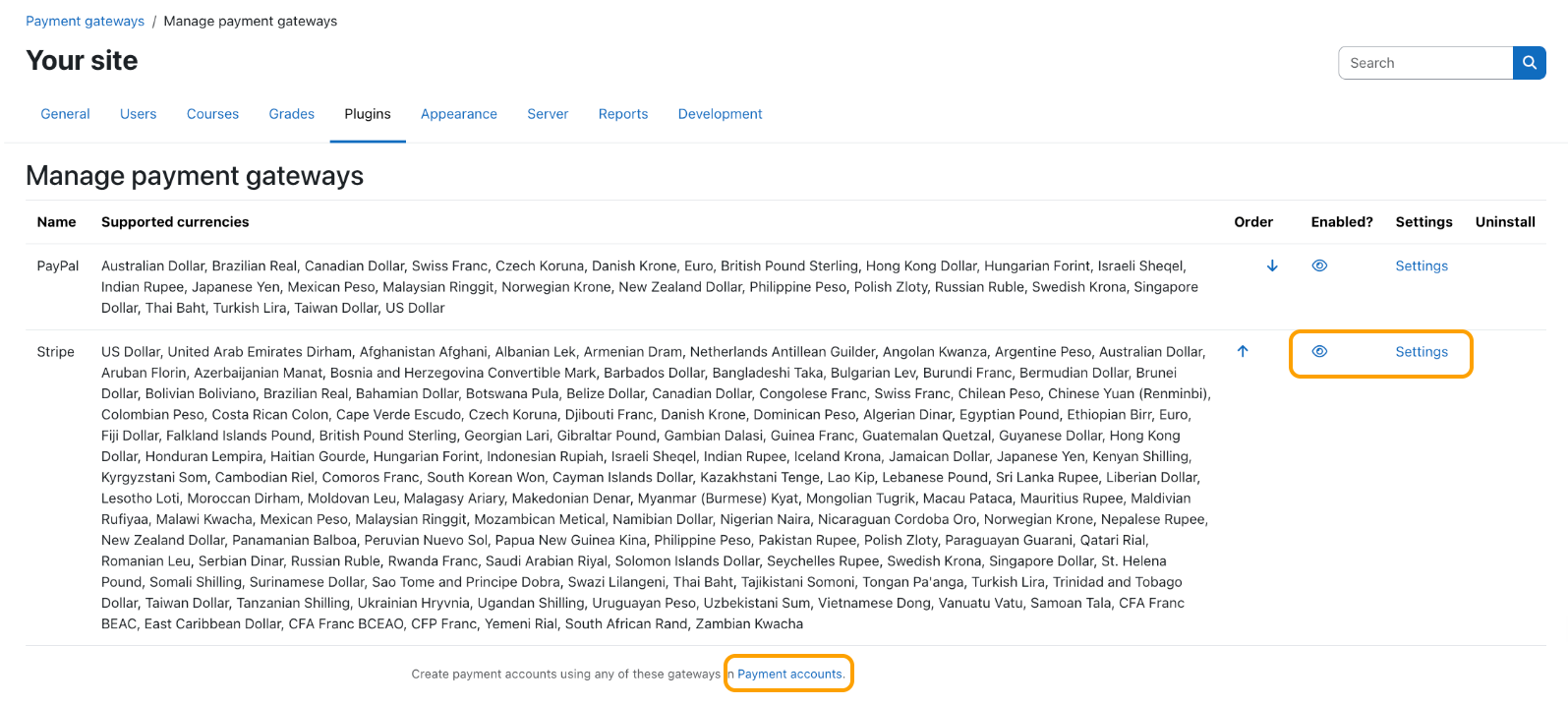Open Stripe Settings link

point(1422,351)
